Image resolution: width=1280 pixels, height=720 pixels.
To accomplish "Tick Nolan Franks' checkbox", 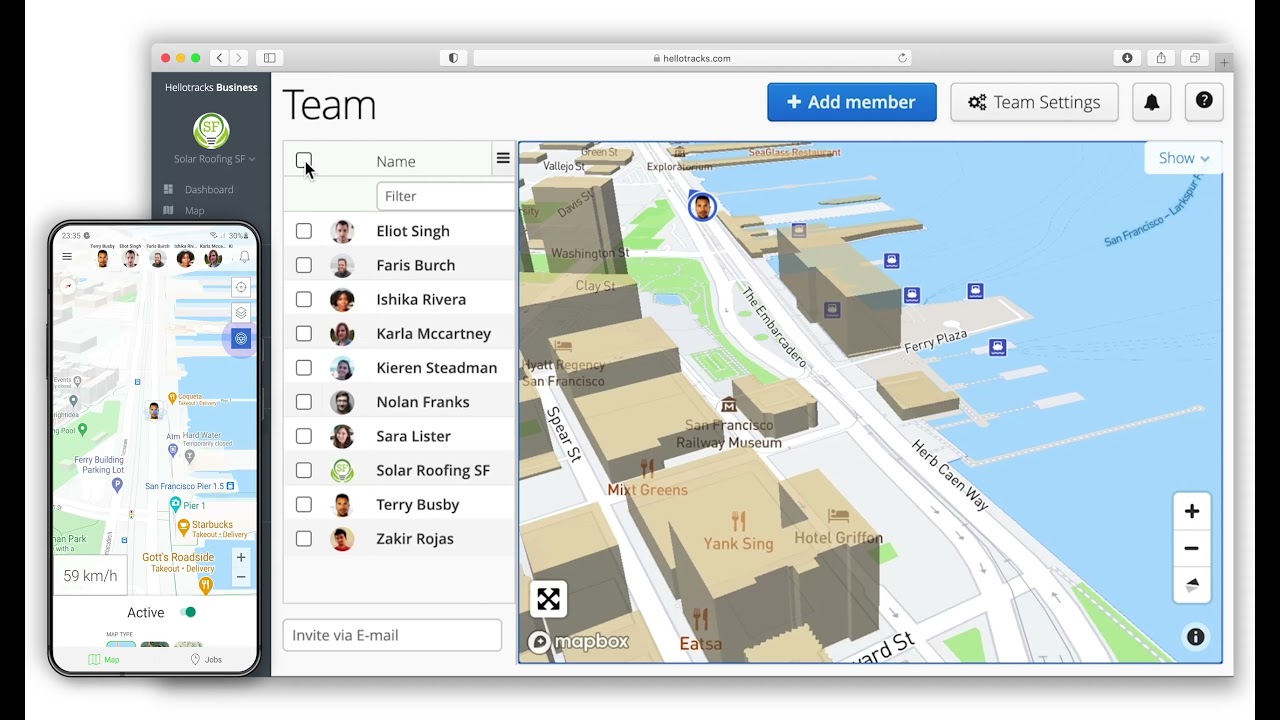I will [x=304, y=402].
